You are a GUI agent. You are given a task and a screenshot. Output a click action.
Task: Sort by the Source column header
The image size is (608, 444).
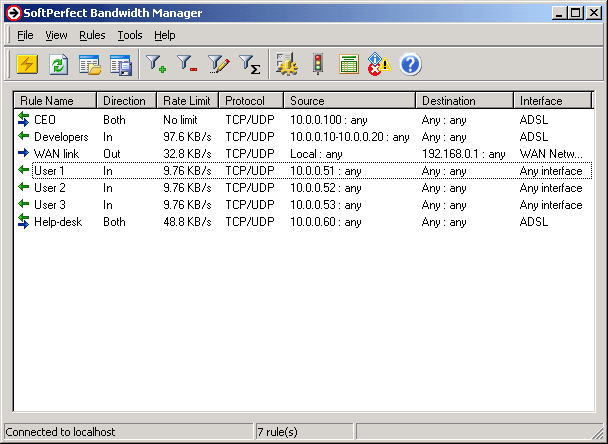[x=350, y=101]
